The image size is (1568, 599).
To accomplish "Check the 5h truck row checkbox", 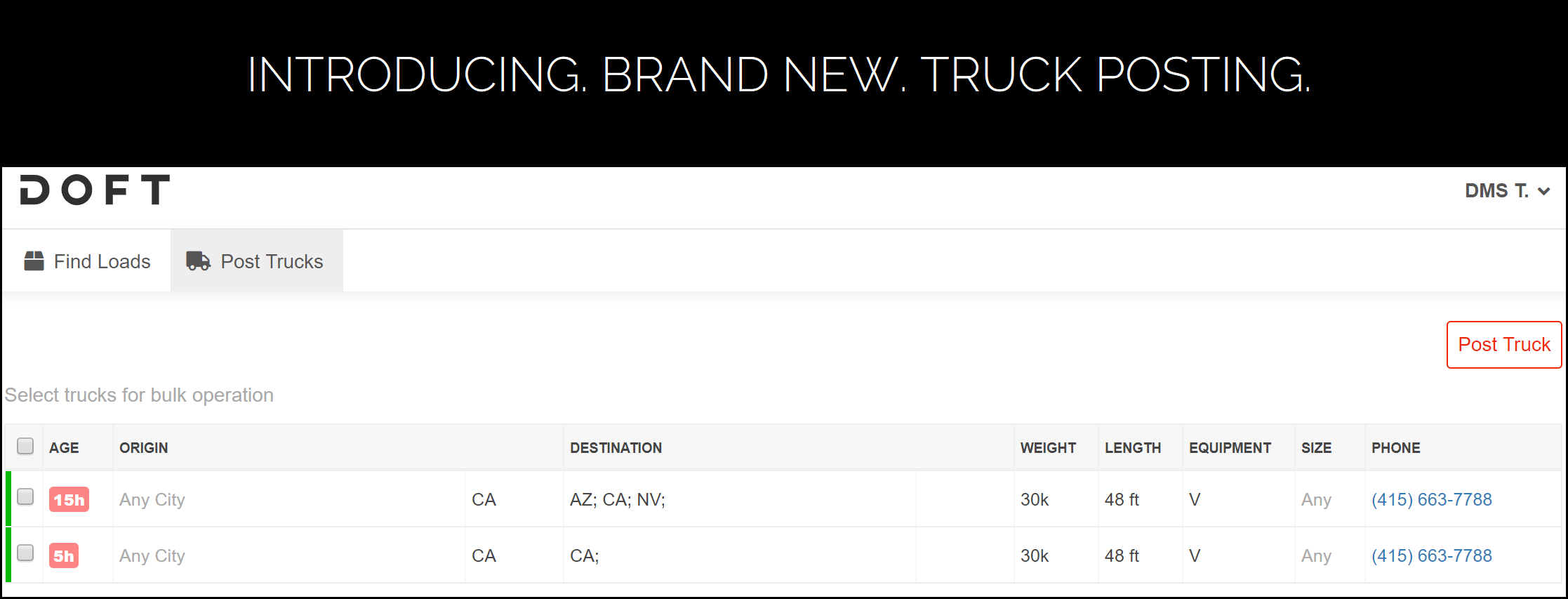I will pyautogui.click(x=25, y=553).
